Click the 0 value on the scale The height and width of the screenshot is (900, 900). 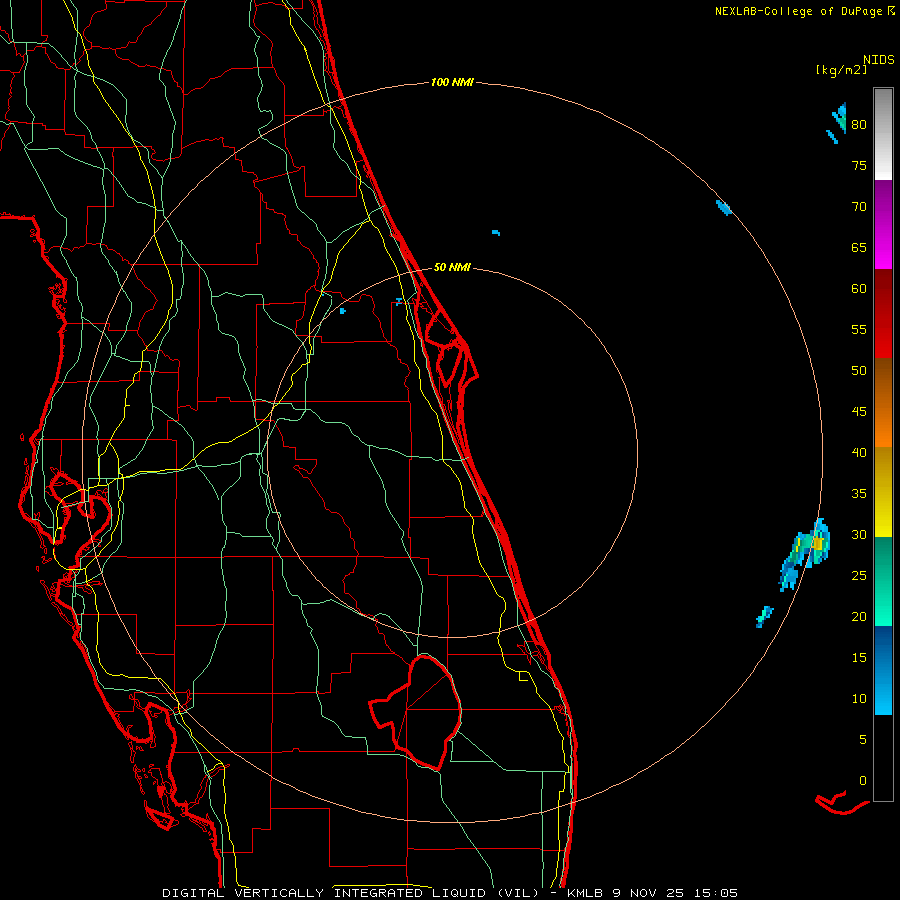(863, 781)
